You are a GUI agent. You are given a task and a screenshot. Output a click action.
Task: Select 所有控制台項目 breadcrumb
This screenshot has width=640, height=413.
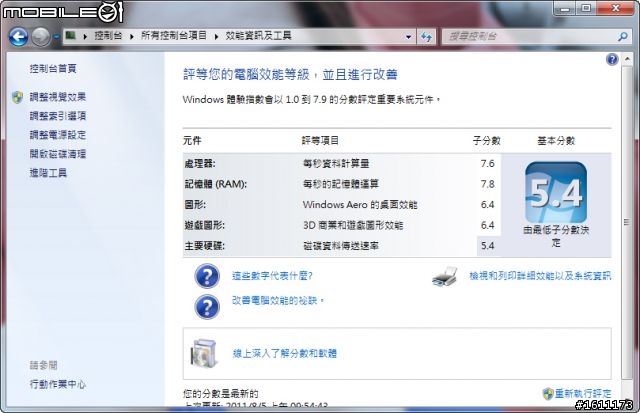tap(174, 36)
